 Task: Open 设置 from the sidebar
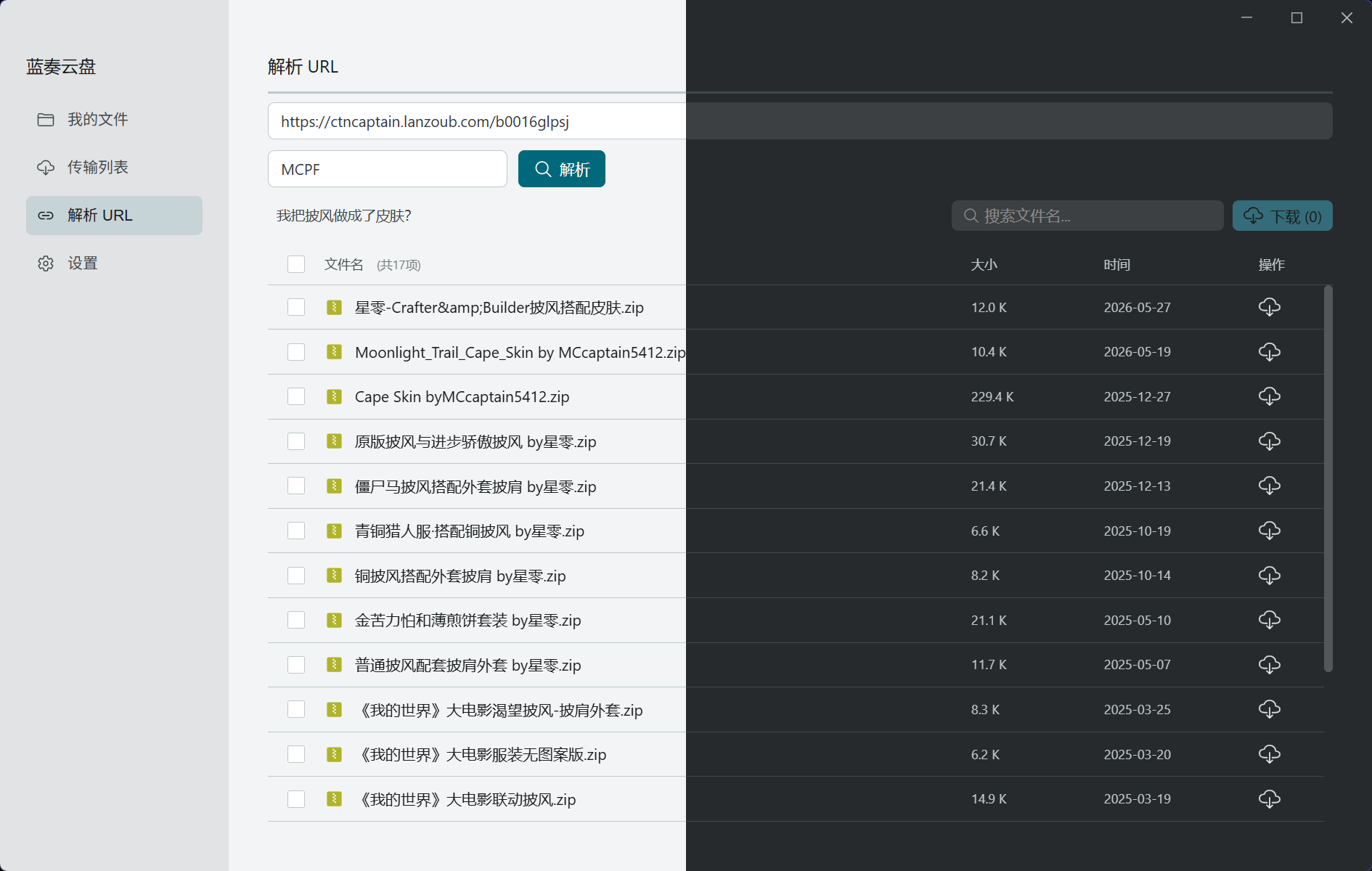[x=114, y=263]
